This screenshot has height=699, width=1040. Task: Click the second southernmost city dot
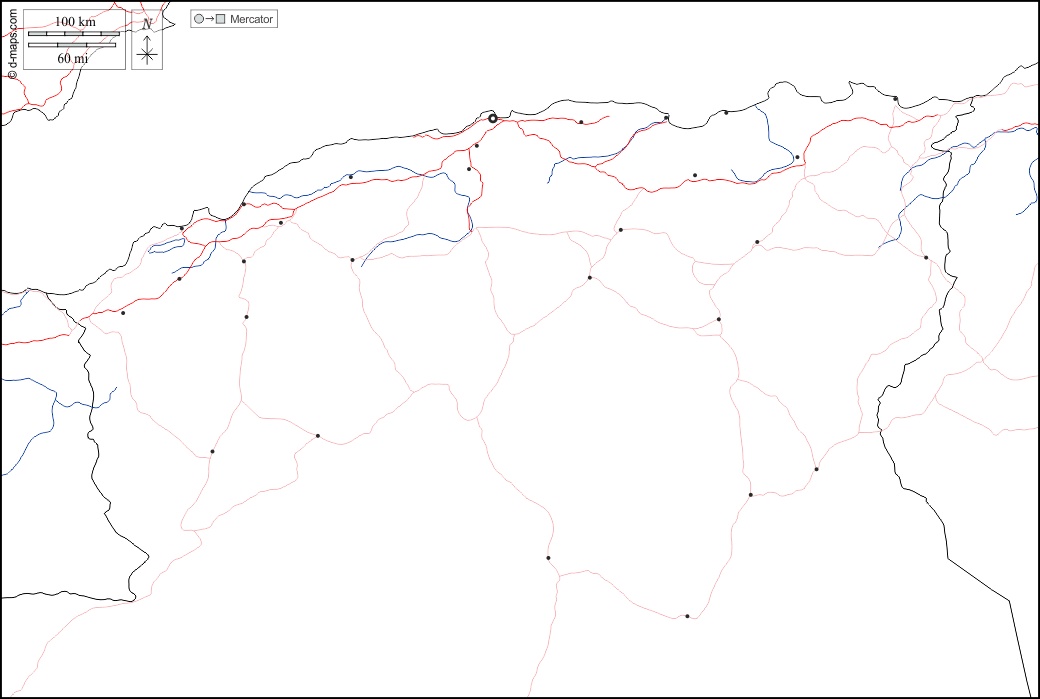coord(548,557)
